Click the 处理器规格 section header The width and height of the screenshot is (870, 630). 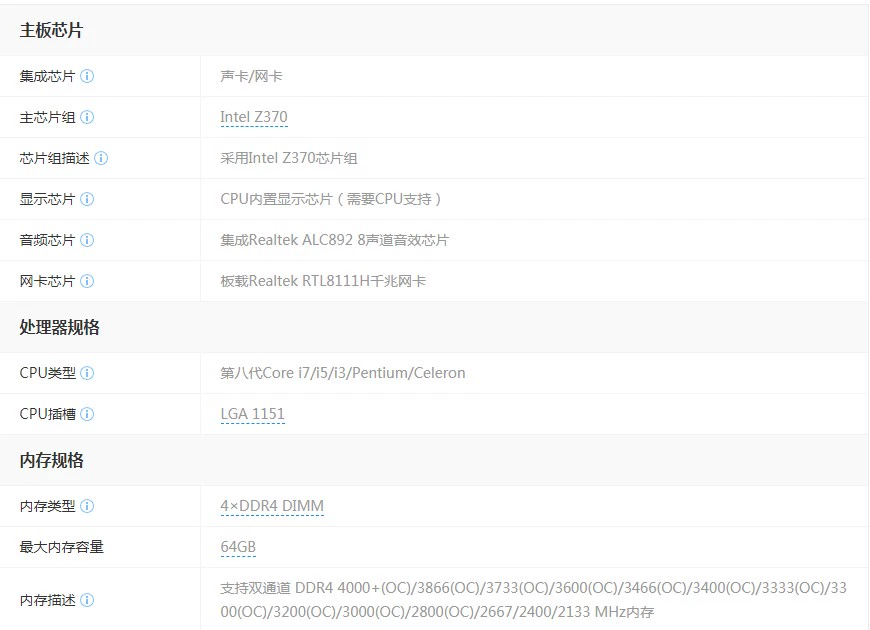[59, 327]
